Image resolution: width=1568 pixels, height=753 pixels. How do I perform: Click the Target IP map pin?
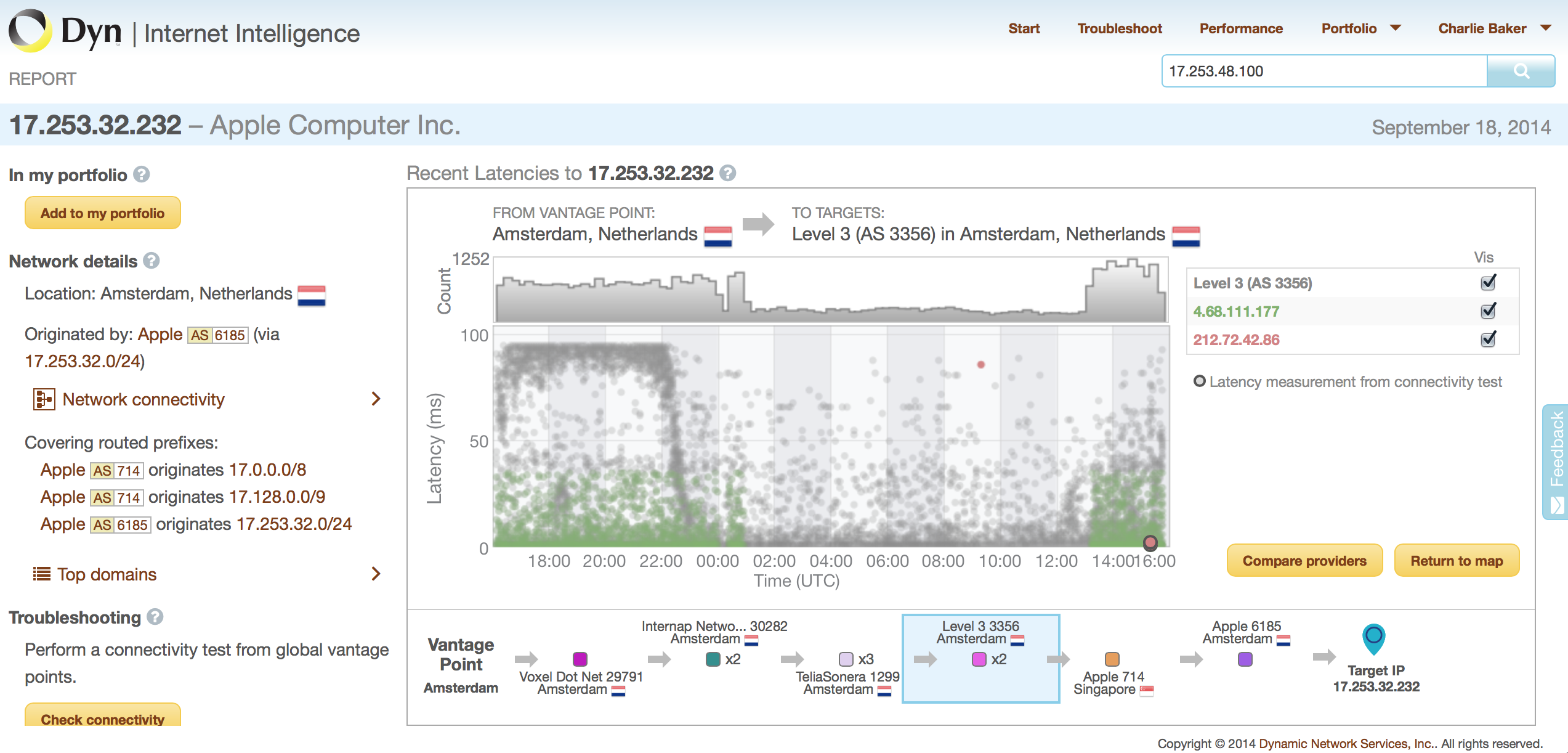point(1374,639)
